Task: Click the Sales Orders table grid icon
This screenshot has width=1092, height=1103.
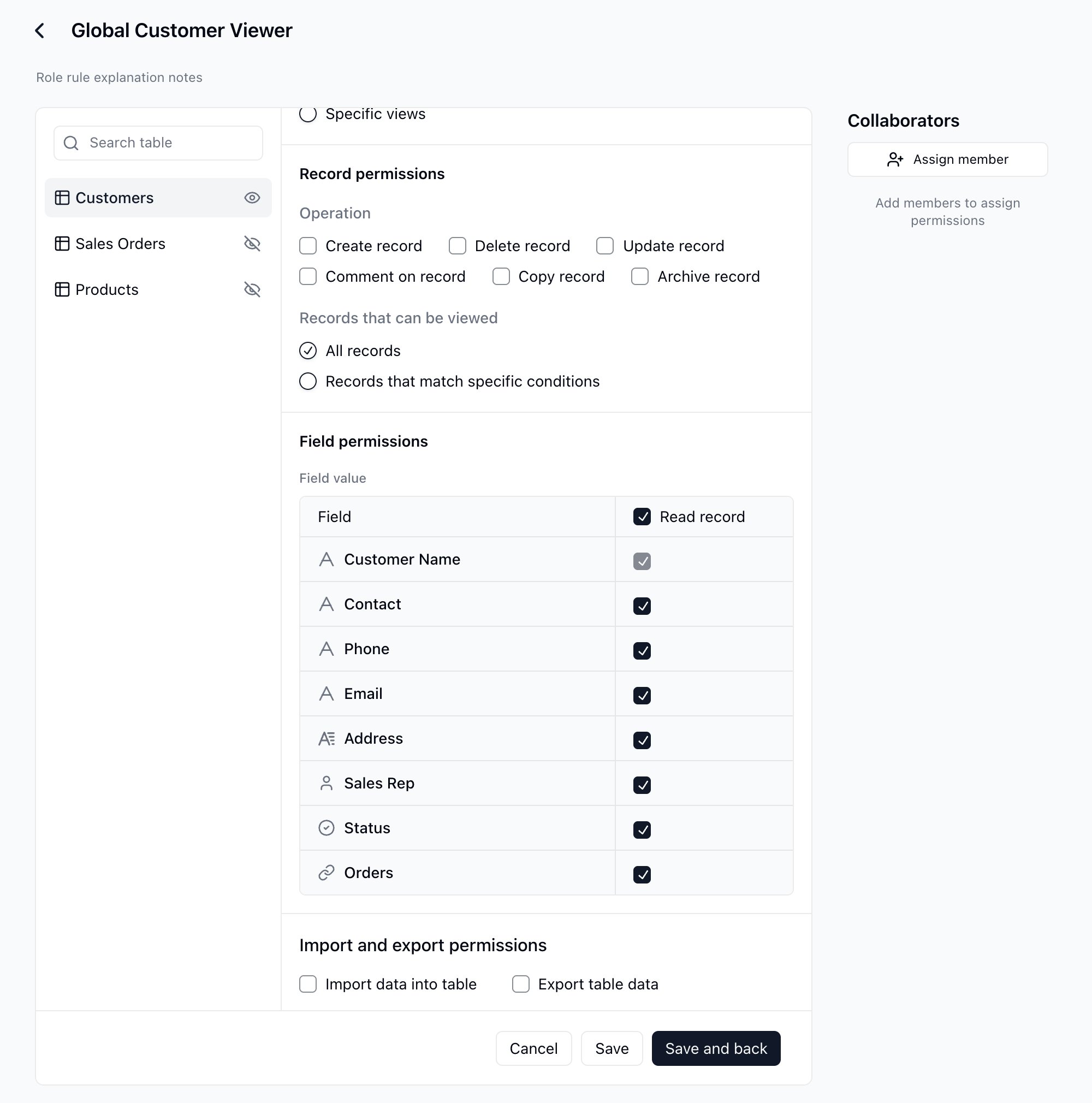Action: tap(62, 244)
